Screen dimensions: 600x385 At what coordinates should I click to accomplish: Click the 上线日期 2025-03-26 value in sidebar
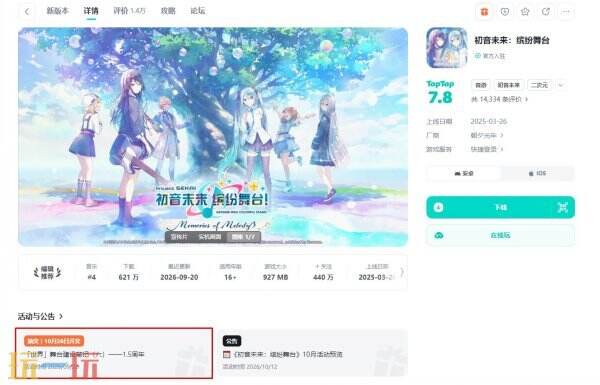point(488,122)
